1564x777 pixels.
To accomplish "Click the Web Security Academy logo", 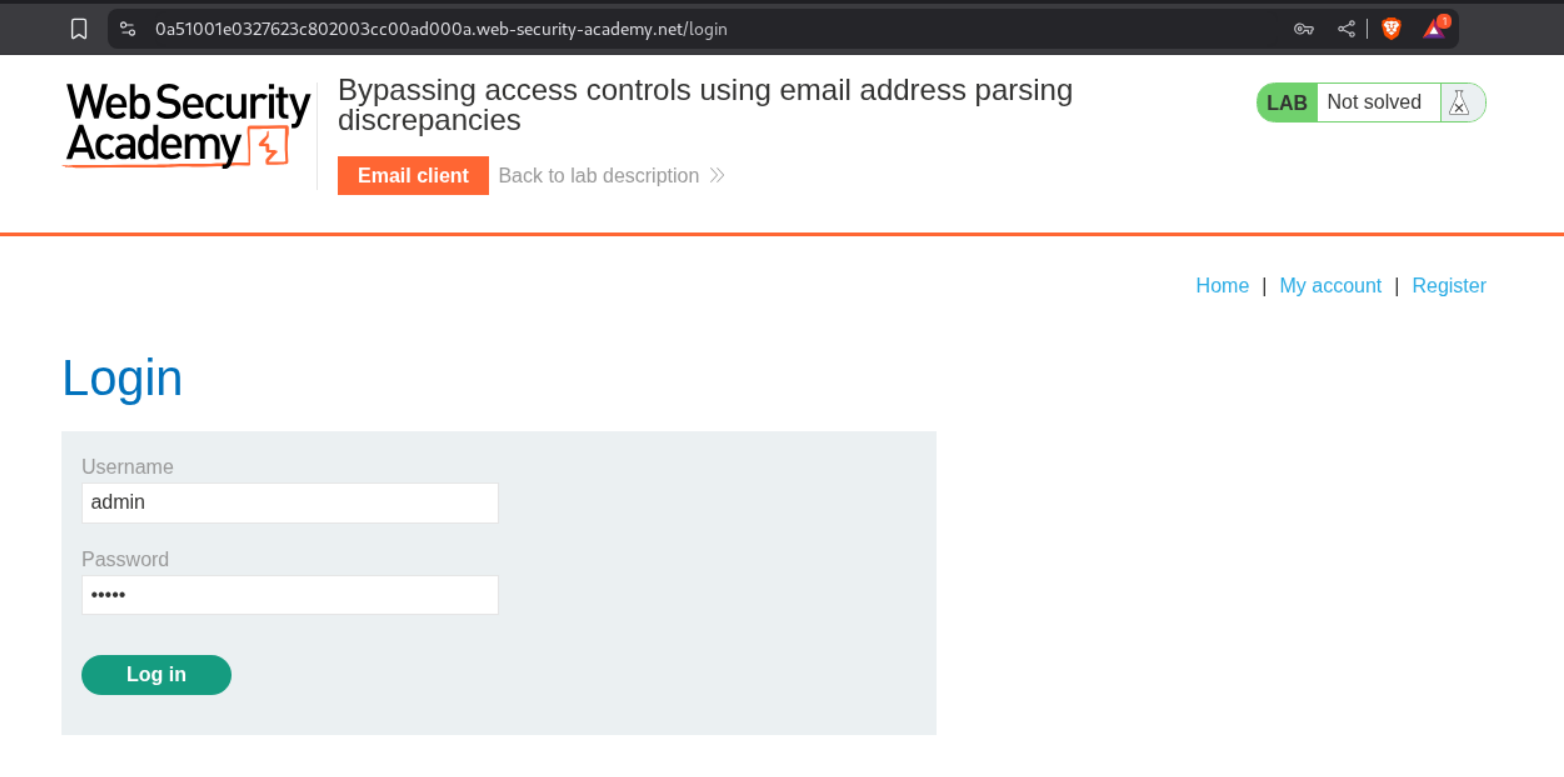I will point(187,125).
